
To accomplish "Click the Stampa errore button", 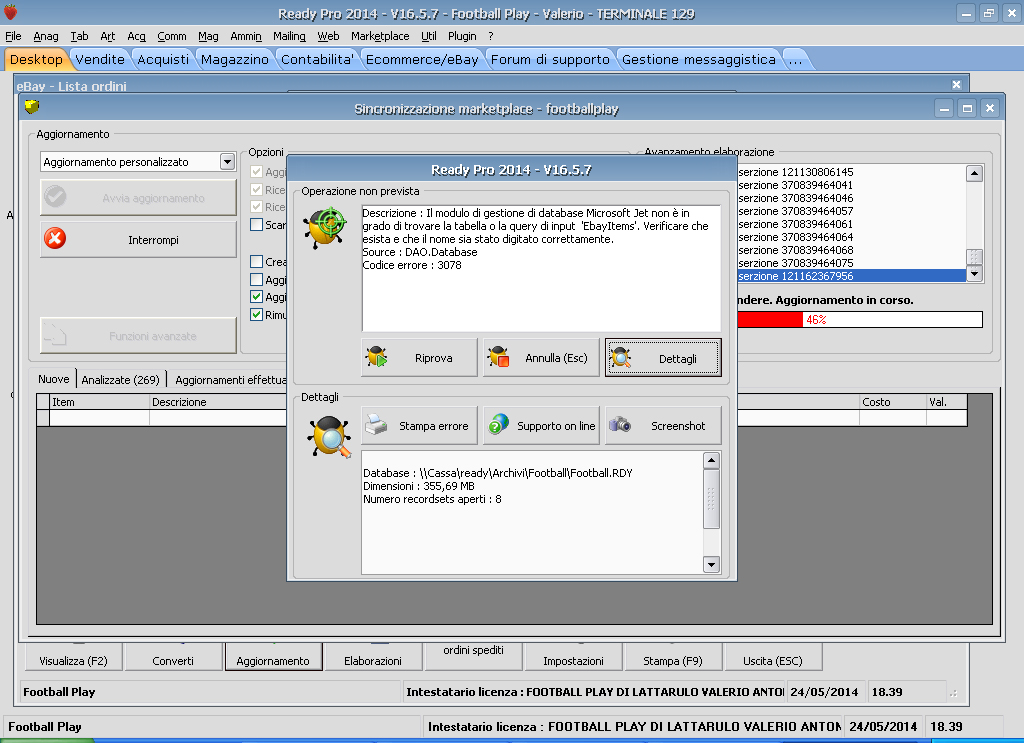I will point(419,425).
